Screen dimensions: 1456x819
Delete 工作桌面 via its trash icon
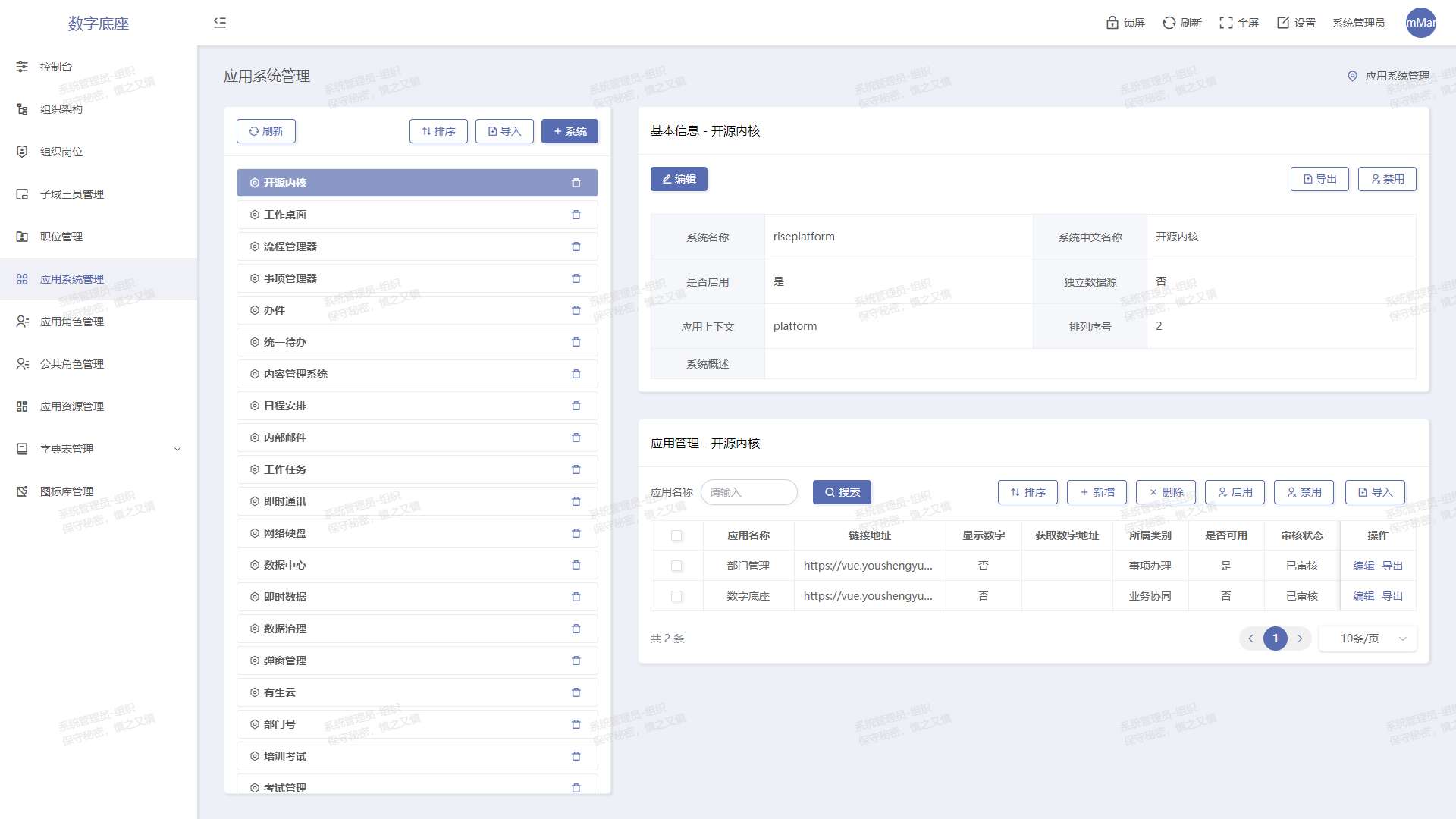576,215
